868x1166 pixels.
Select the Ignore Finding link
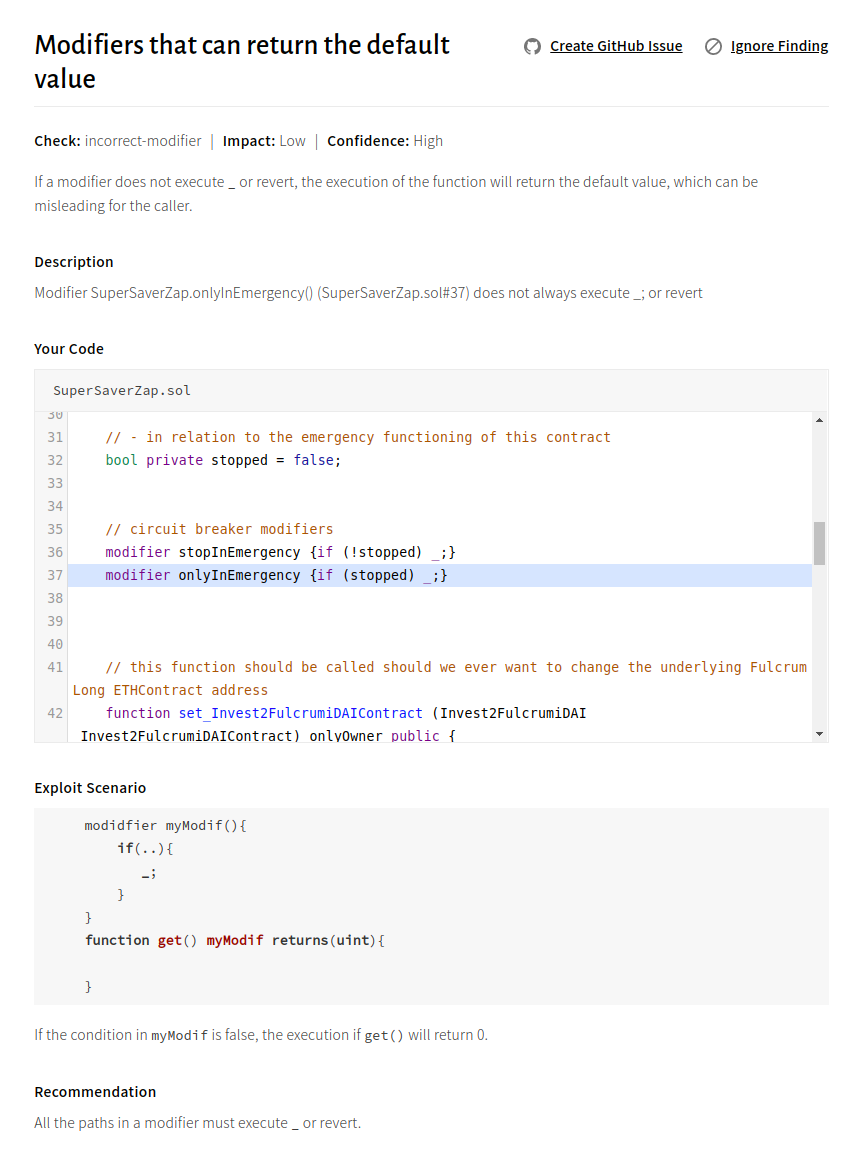tap(779, 46)
